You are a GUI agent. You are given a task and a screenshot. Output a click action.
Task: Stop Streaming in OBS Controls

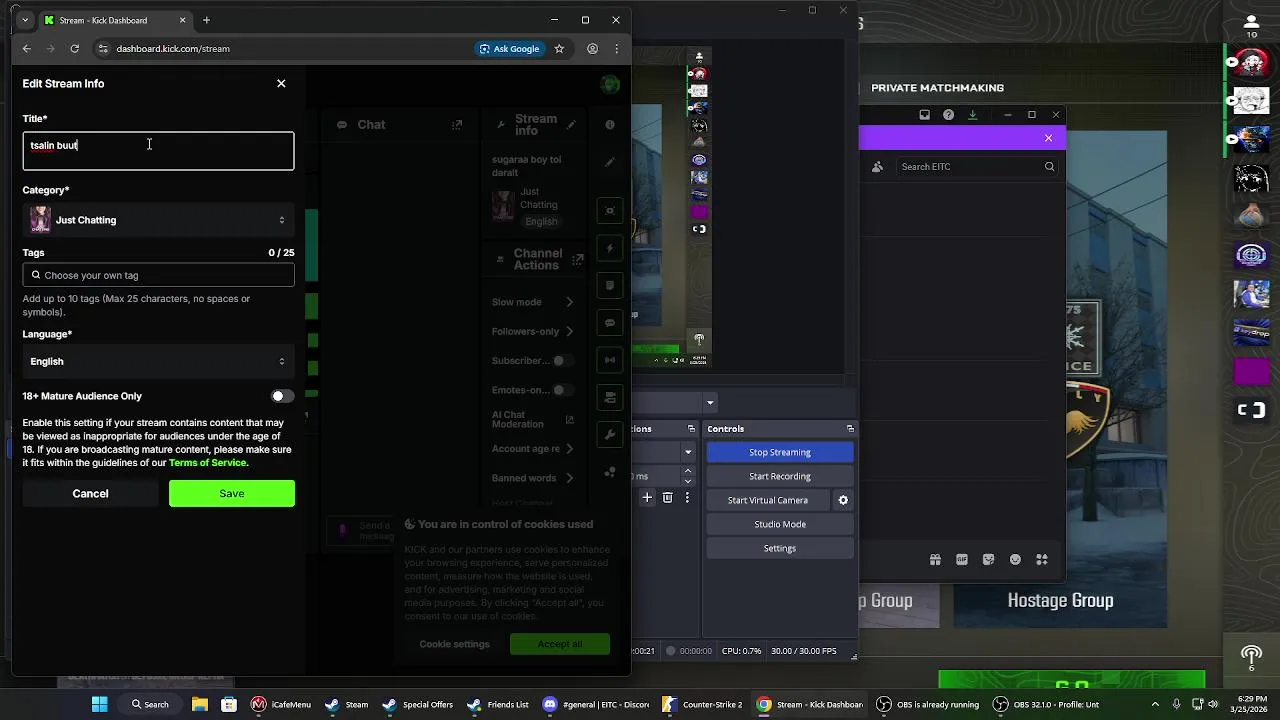(x=780, y=452)
